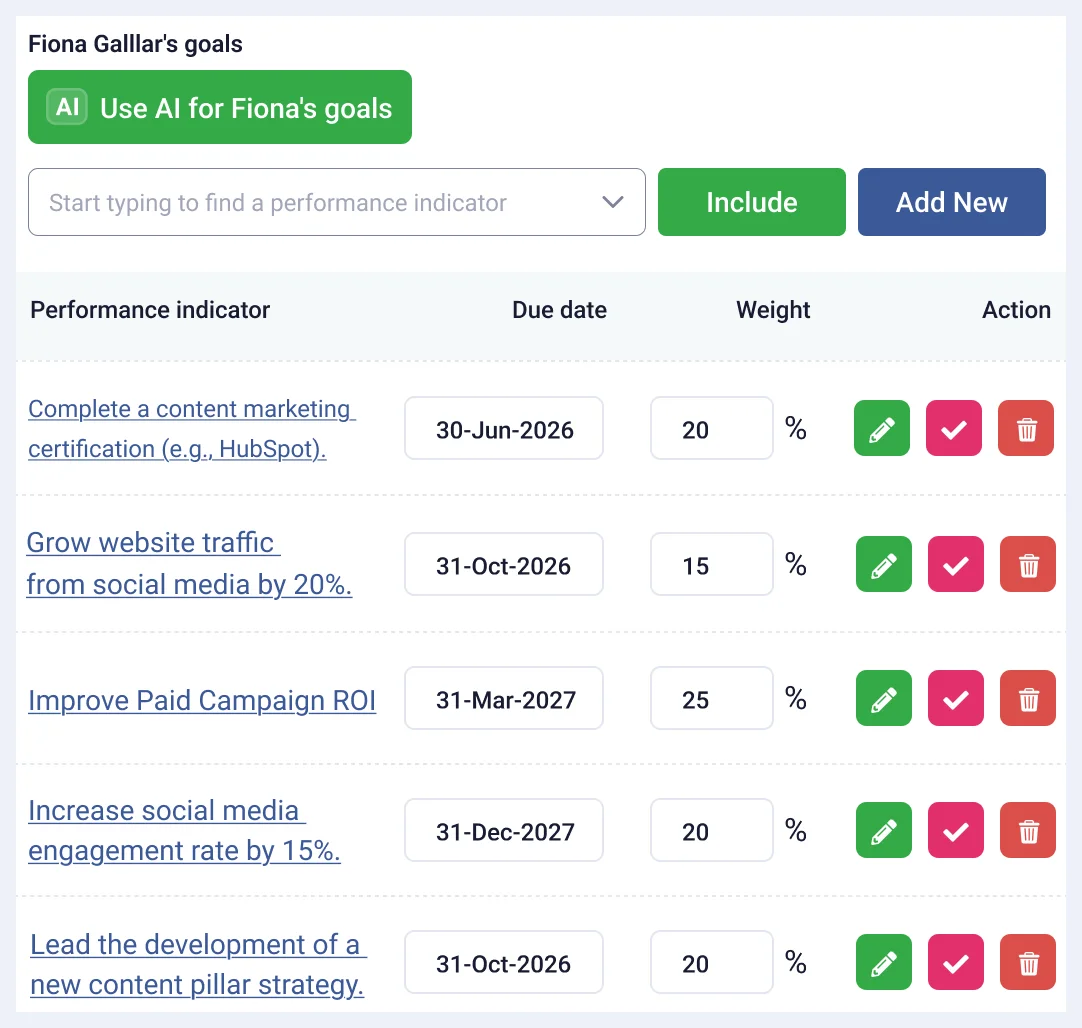Image resolution: width=1082 pixels, height=1028 pixels.
Task: Delete the content pillar strategy goal
Action: [x=1028, y=962]
